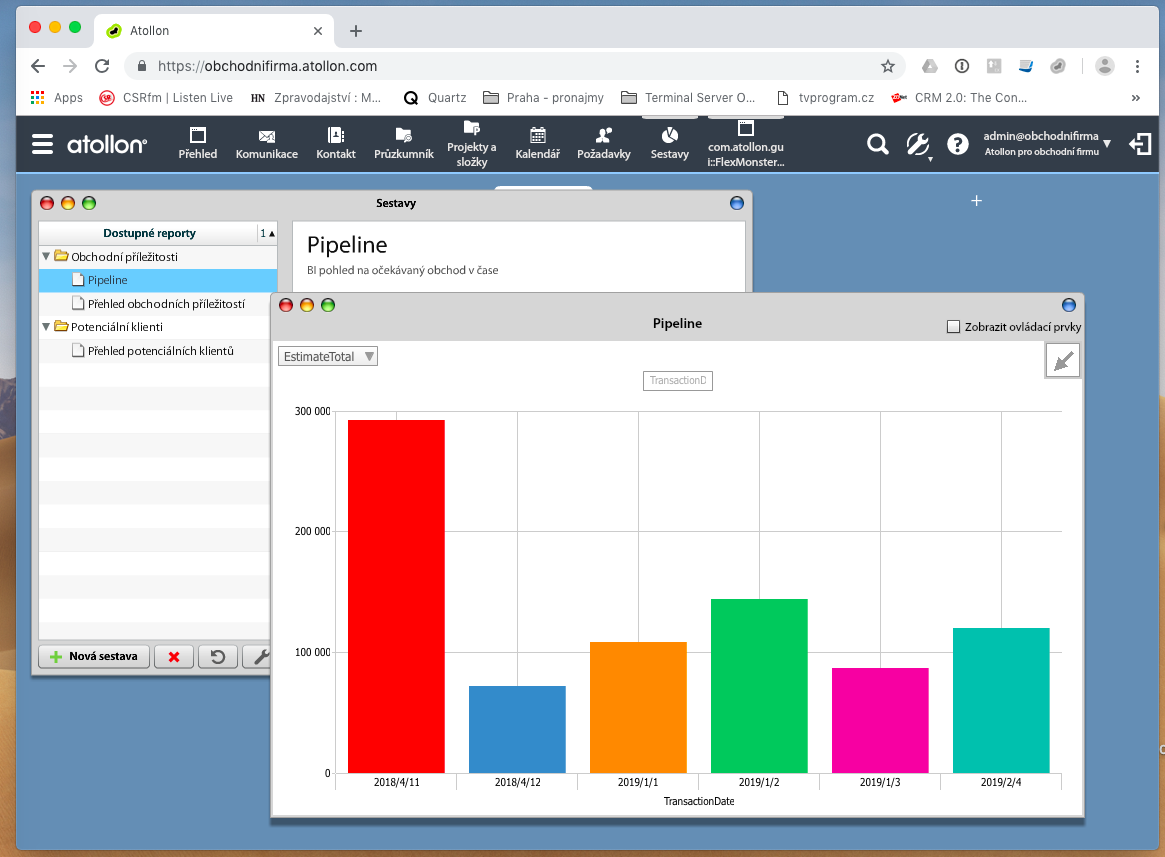The image size is (1165, 857).
Task: Open the help question mark icon
Action: (x=958, y=145)
